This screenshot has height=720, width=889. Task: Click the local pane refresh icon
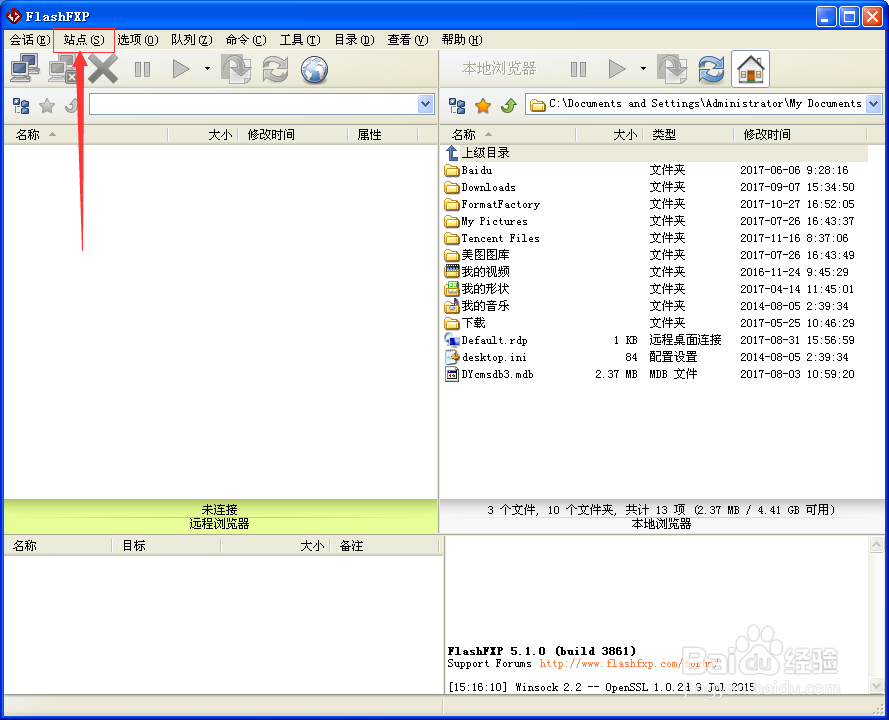click(711, 69)
